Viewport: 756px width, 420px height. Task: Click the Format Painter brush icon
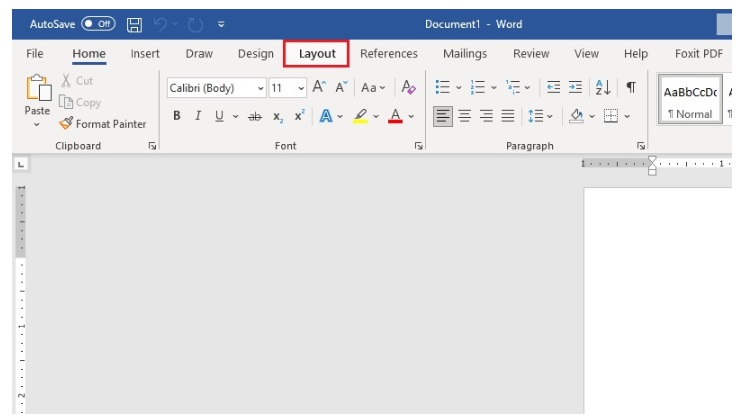tap(66, 124)
